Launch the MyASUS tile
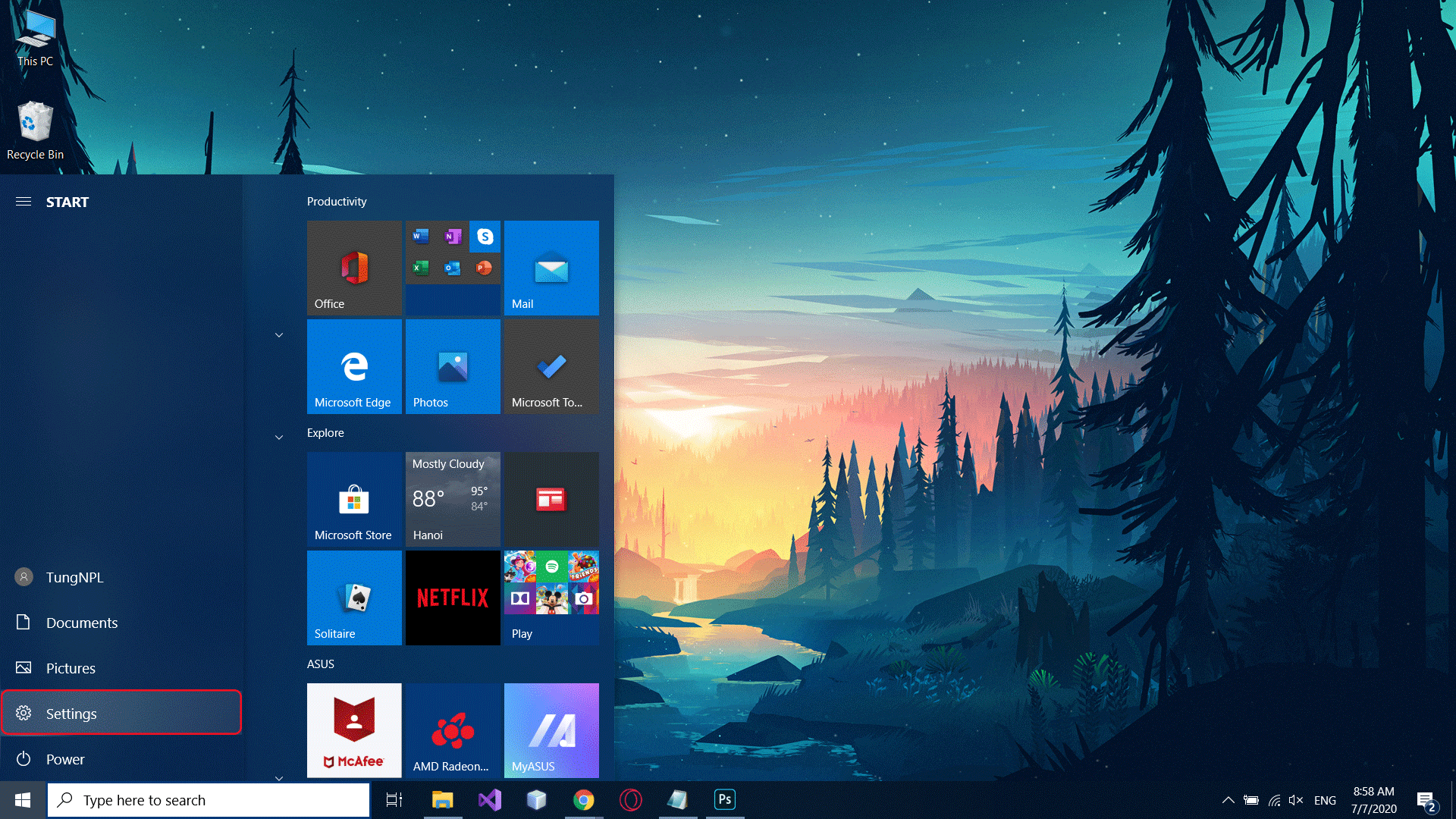This screenshot has height=819, width=1456. (551, 730)
